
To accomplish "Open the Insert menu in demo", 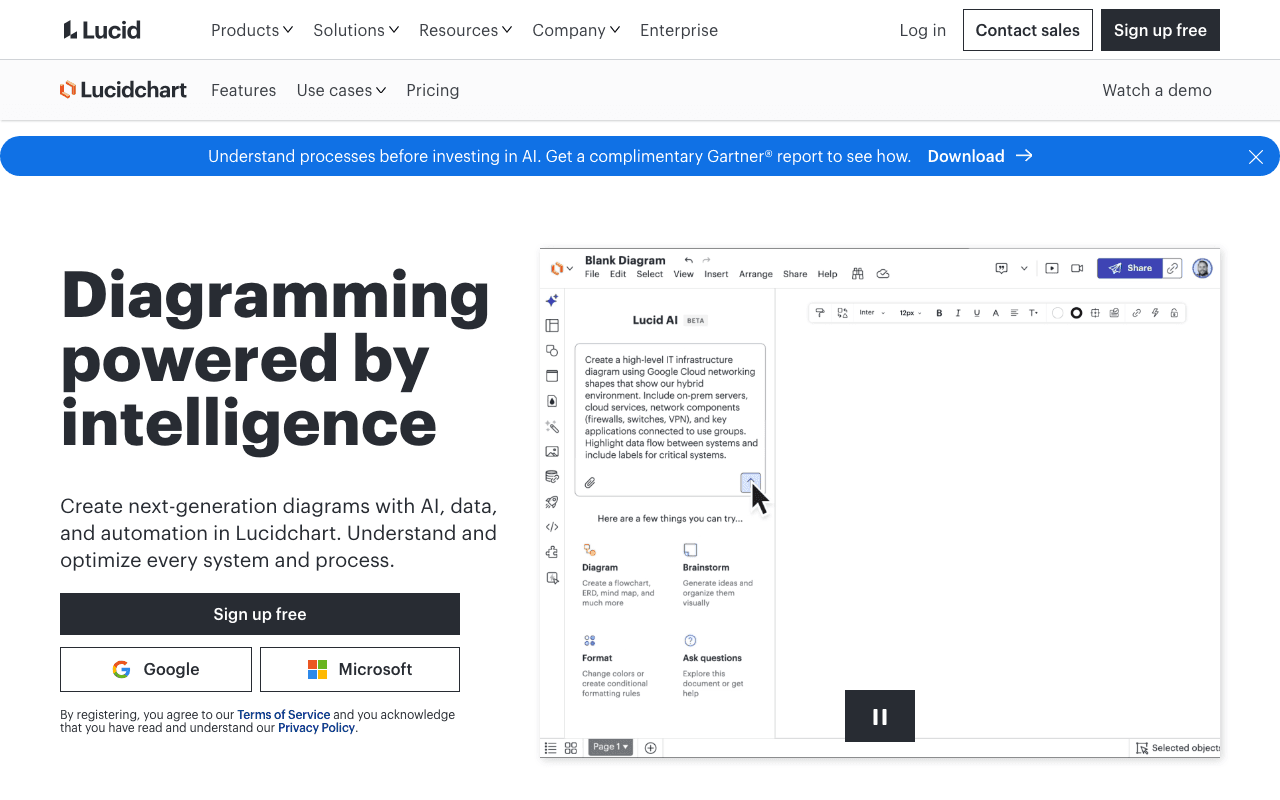I will pos(716,274).
